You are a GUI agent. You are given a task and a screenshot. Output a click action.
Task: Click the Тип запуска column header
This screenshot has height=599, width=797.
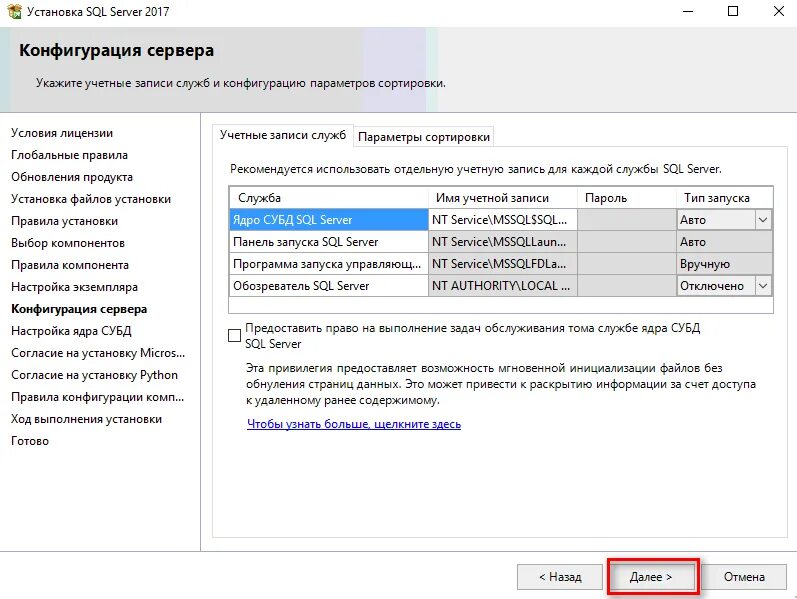click(724, 198)
